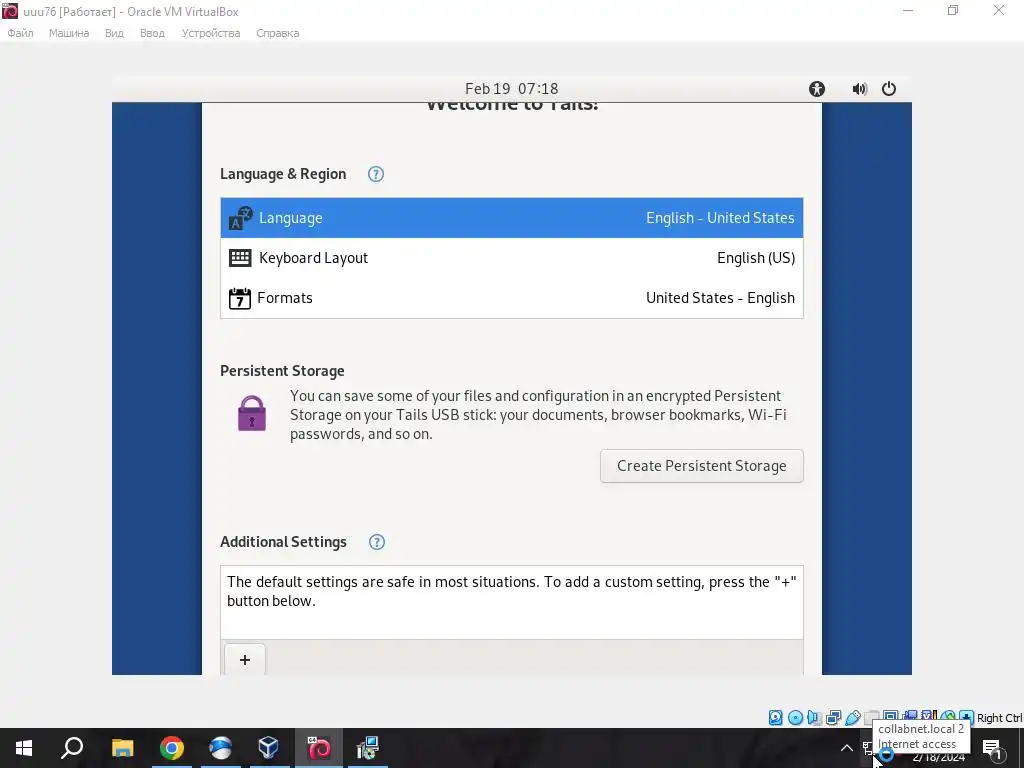Image resolution: width=1024 pixels, height=768 pixels.
Task: Click the blue globe browser taskbar icon
Action: [220, 748]
